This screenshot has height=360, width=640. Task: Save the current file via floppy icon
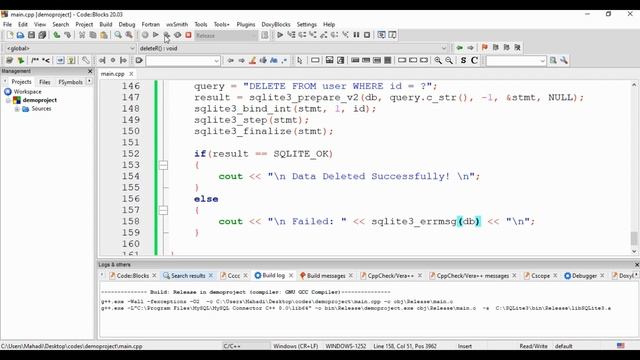coord(31,35)
